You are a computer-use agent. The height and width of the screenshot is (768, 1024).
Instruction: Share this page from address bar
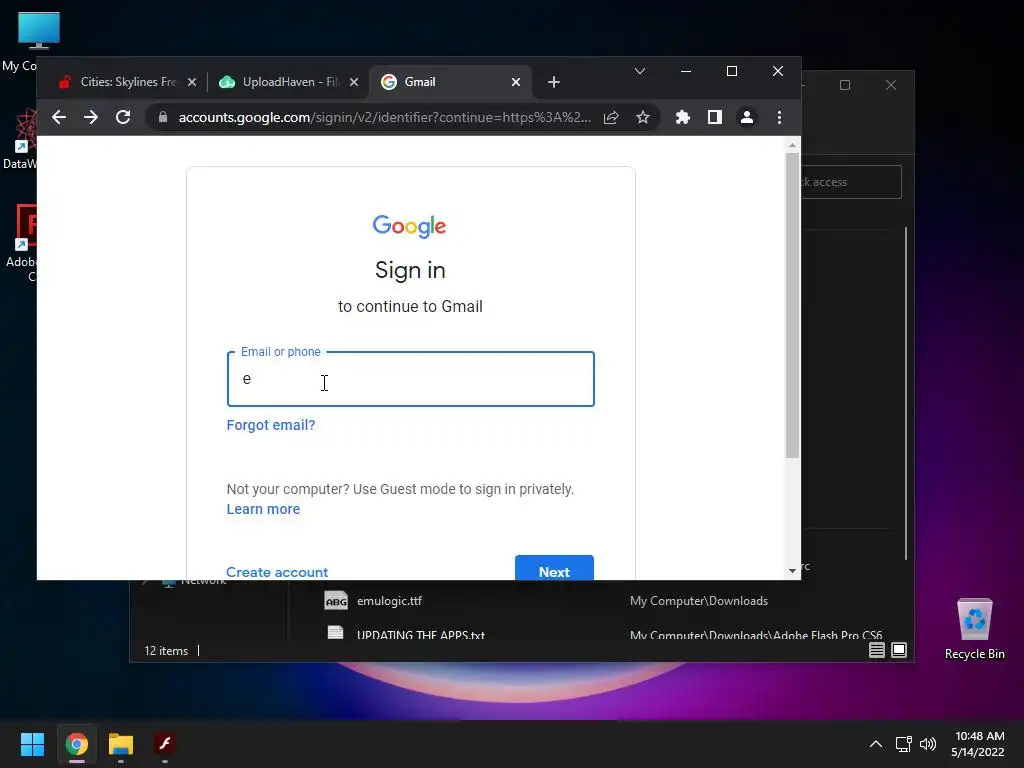pyautogui.click(x=611, y=118)
